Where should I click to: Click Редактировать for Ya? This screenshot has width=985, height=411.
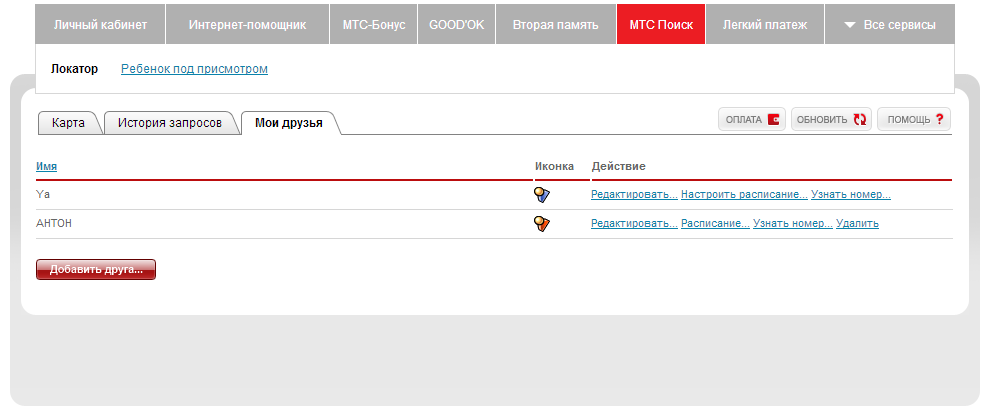point(634,195)
